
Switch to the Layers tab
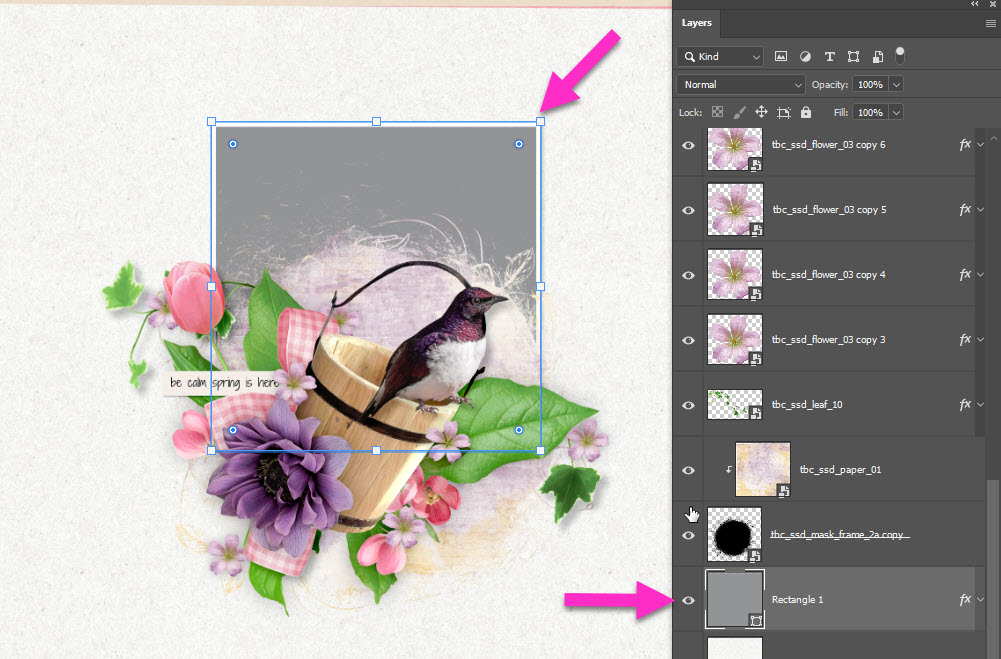[x=696, y=23]
